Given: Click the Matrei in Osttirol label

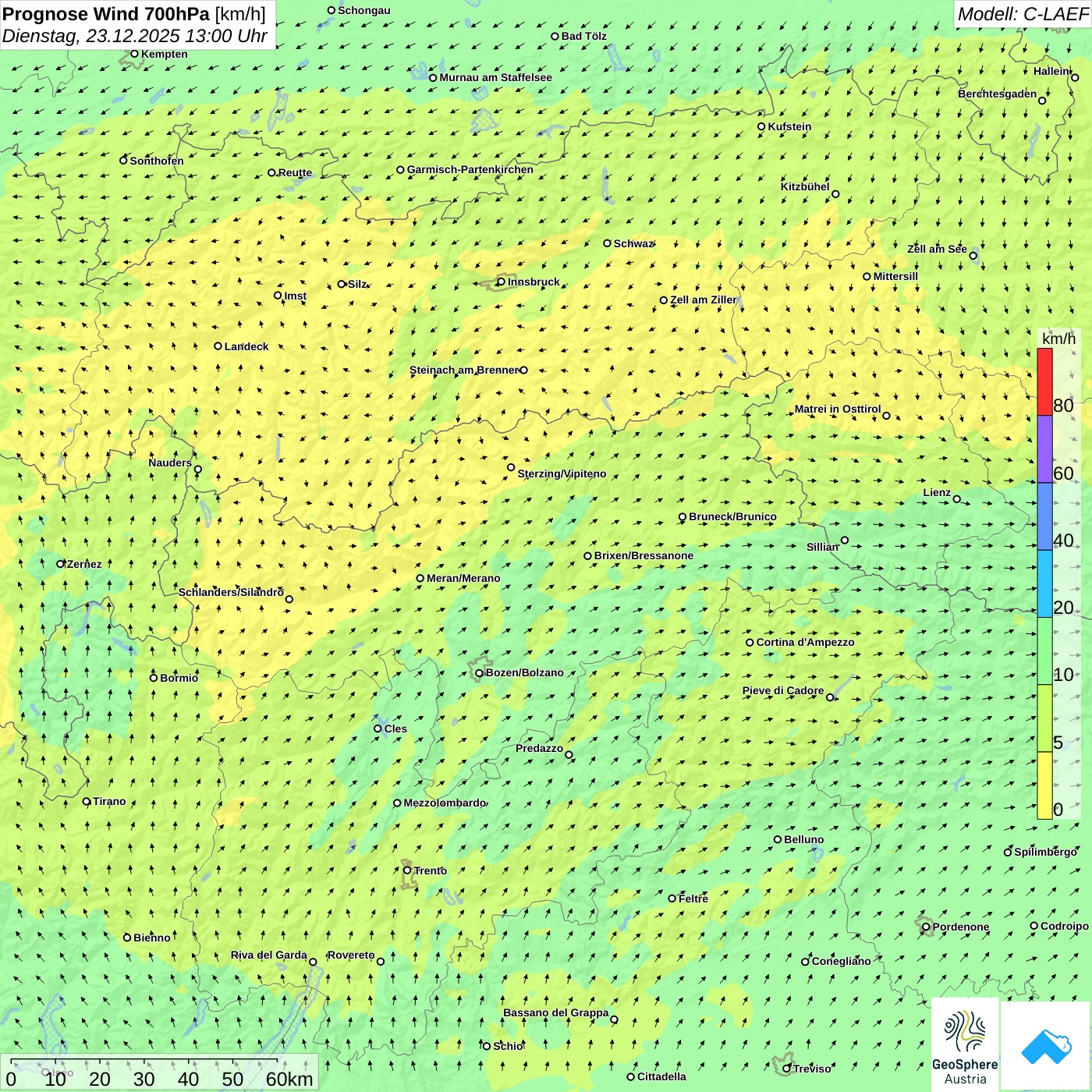Looking at the screenshot, I should [838, 409].
